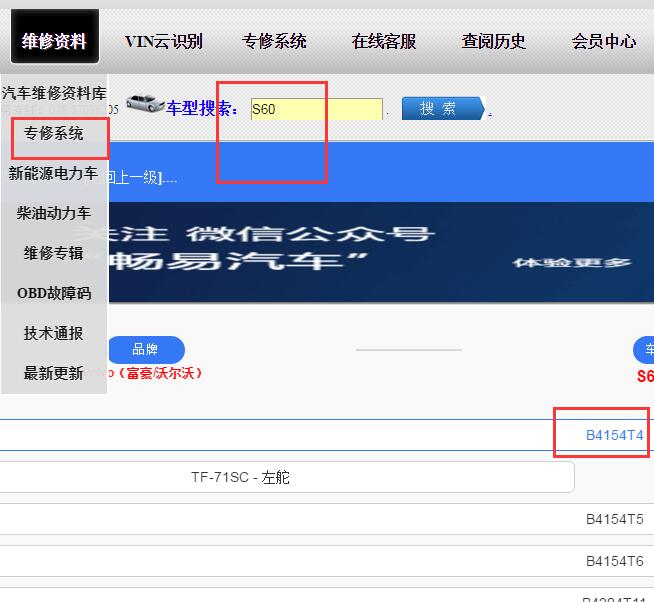This screenshot has height=602, width=654.
Task: Click the 回上一级 link
Action: pos(135,178)
